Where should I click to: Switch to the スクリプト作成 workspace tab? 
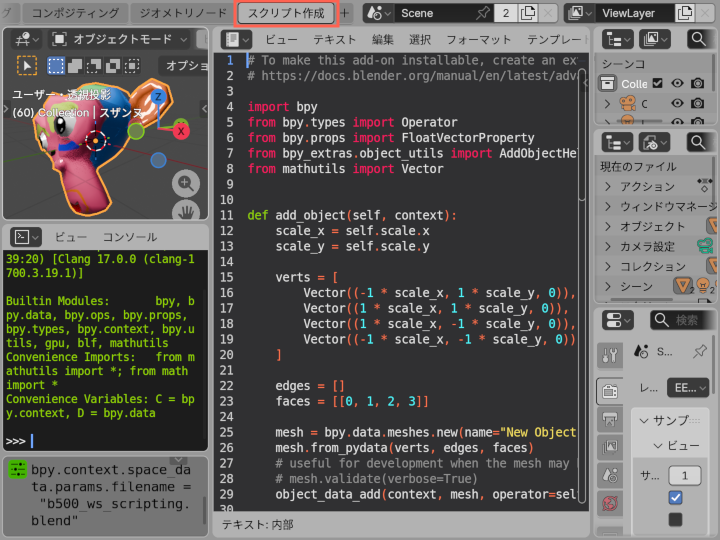[x=287, y=13]
